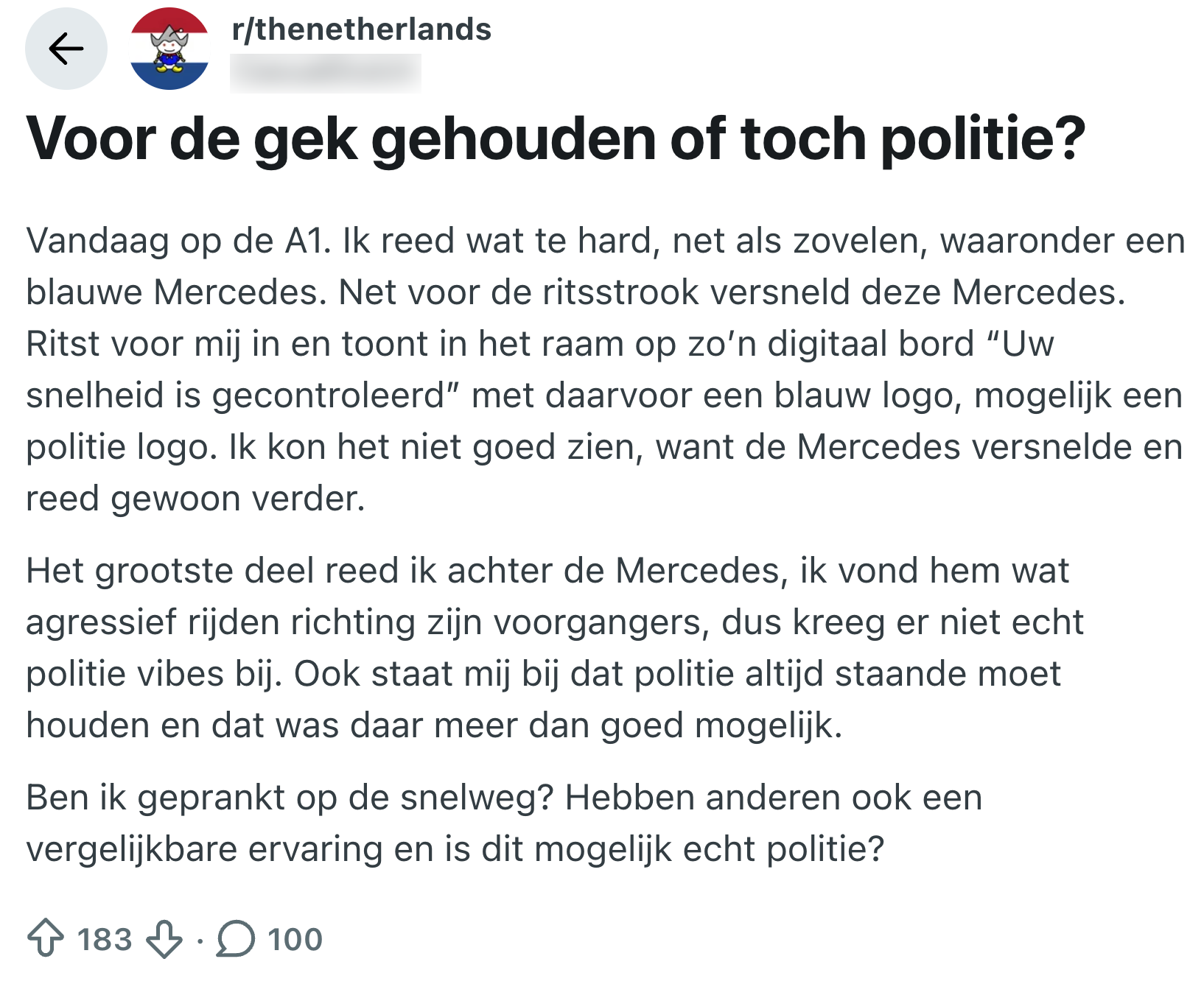
Task: Go back using the left arrow
Action: (66, 49)
